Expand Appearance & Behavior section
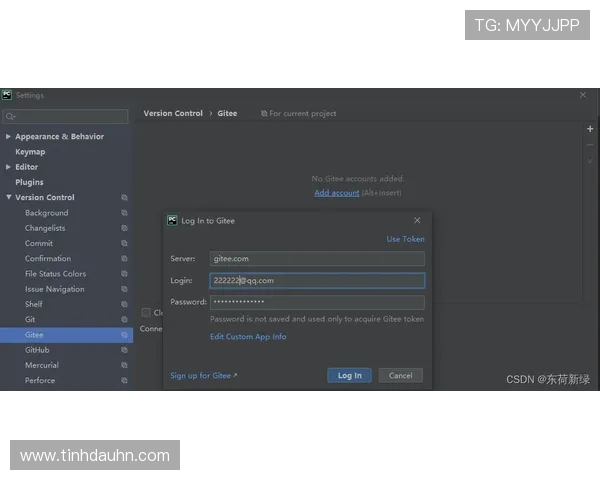The image size is (600, 480). tap(8, 136)
